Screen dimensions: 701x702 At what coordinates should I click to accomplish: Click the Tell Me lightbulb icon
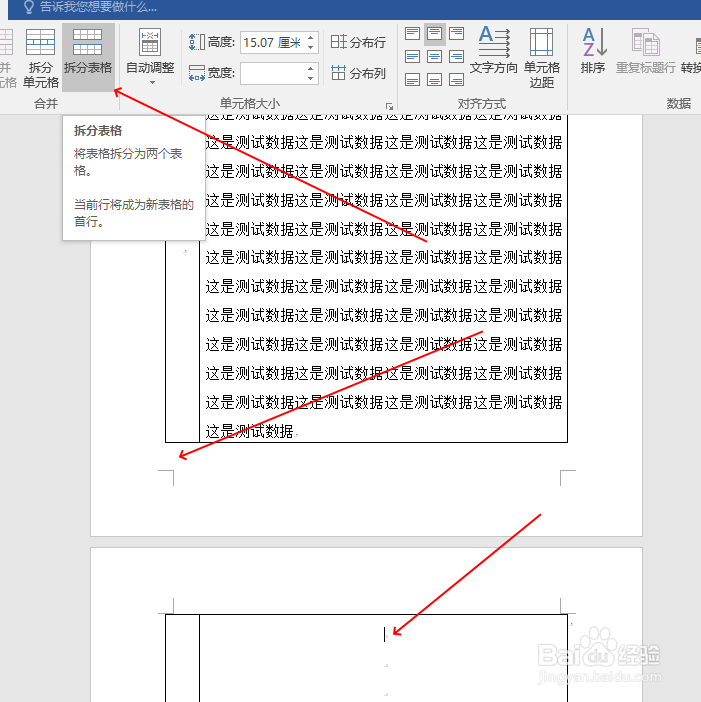(29, 7)
